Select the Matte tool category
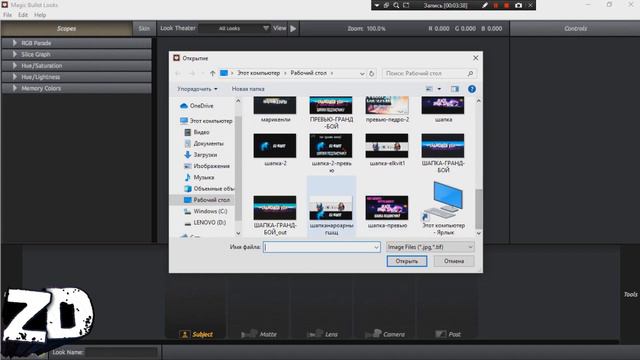Image resolution: width=640 pixels, height=360 pixels. pos(259,334)
